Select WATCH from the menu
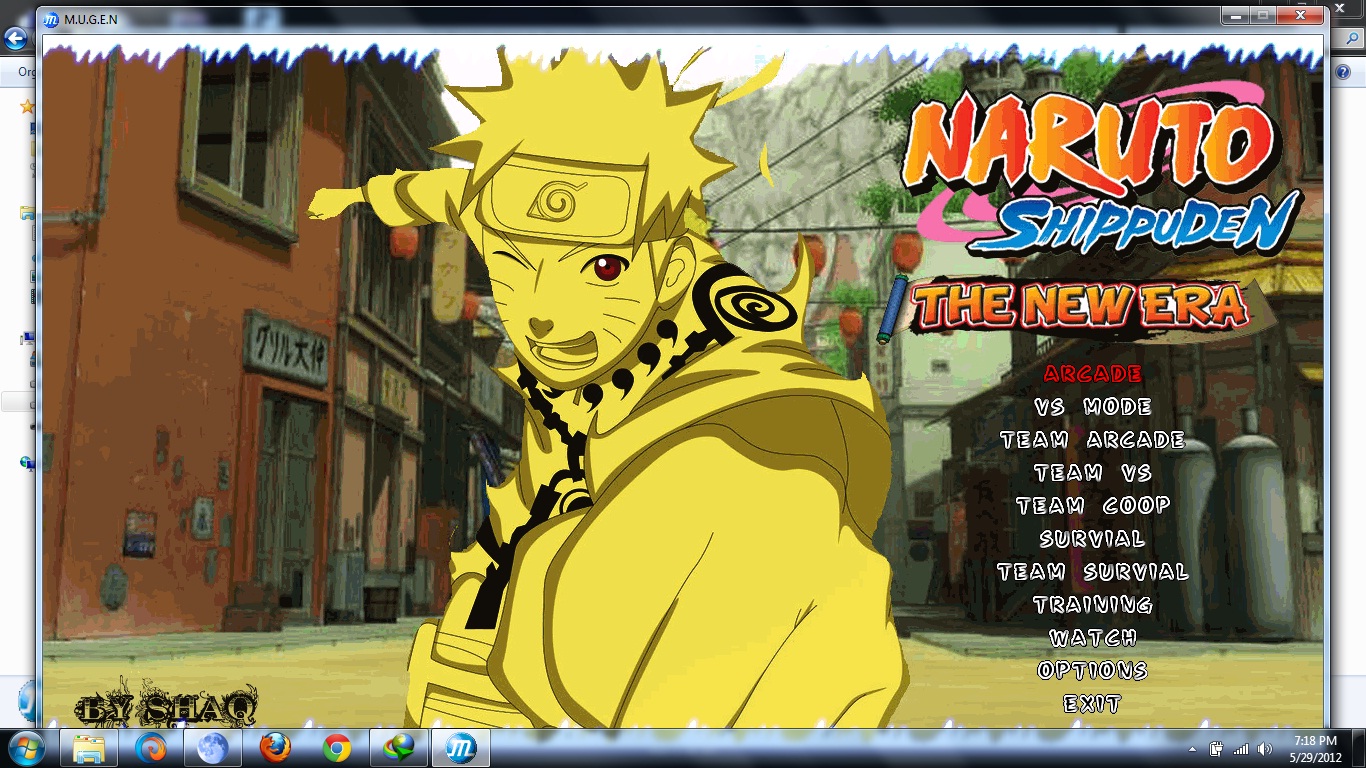Image resolution: width=1366 pixels, height=768 pixels. click(1092, 638)
